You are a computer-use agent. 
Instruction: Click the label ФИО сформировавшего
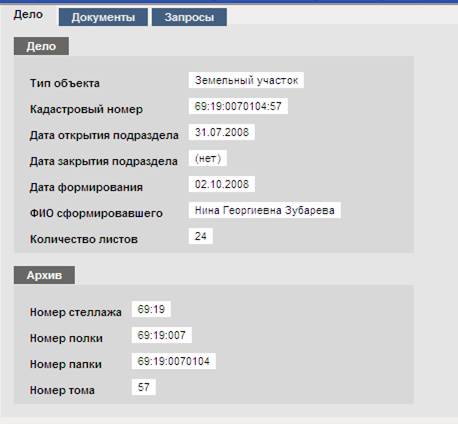96,213
